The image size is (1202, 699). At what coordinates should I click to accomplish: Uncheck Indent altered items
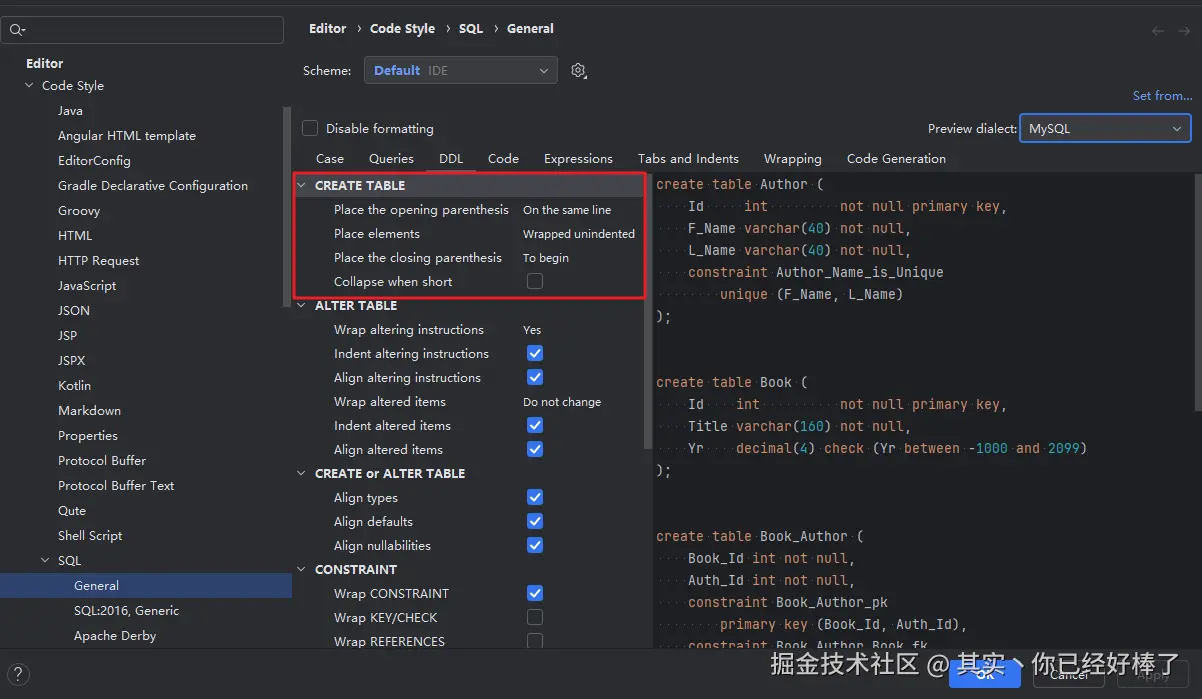tap(535, 426)
